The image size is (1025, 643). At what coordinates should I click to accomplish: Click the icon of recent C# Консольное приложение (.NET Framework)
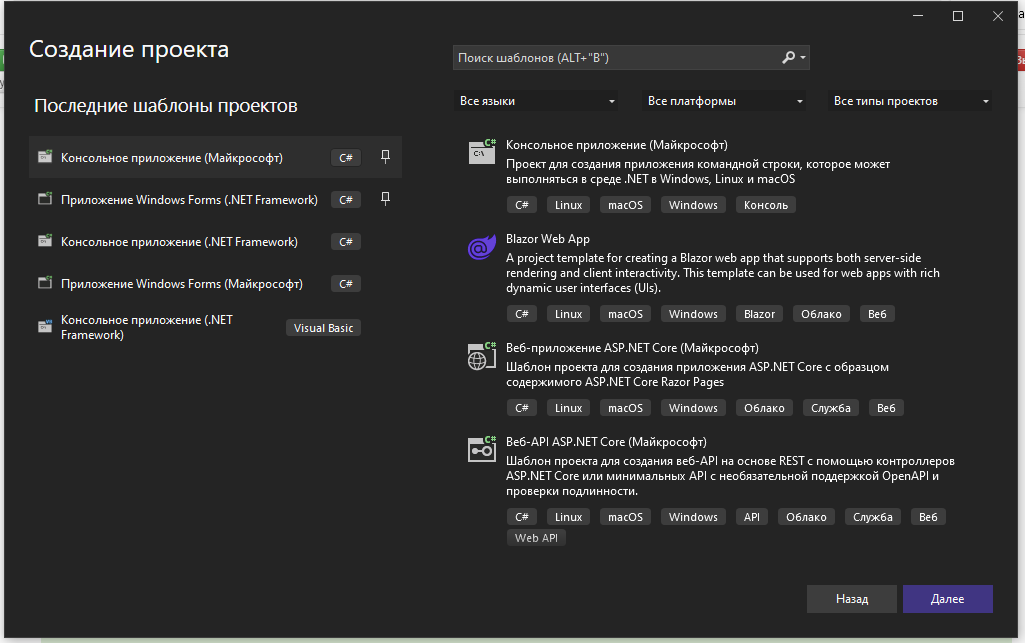pyautogui.click(x=45, y=240)
